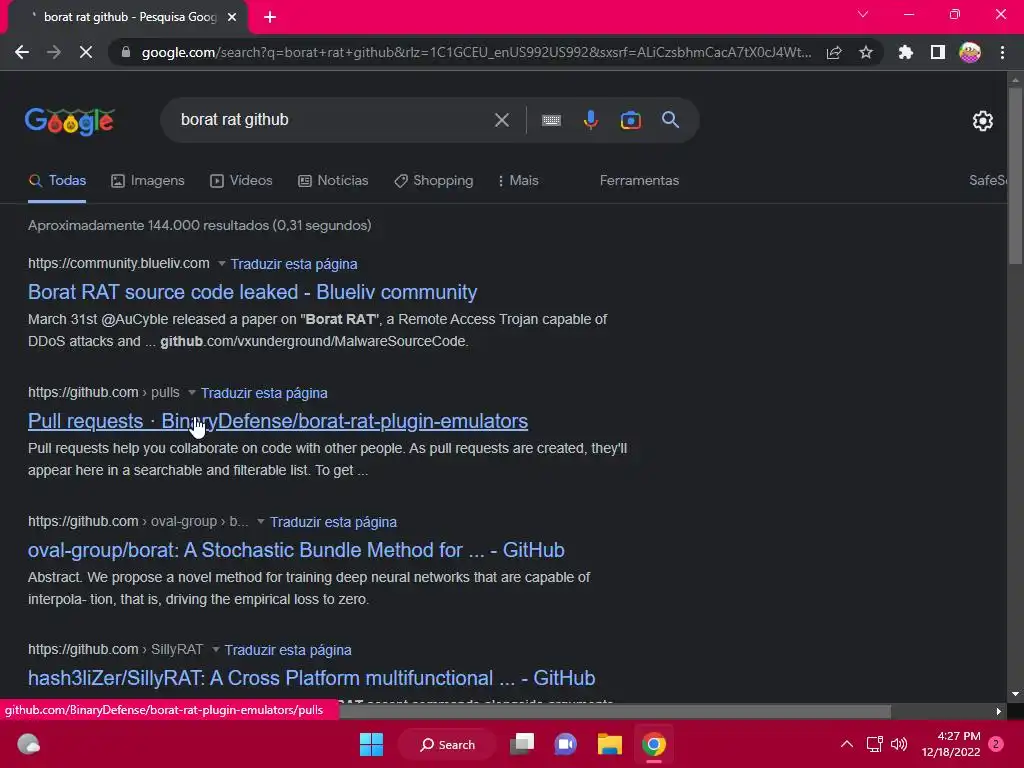1024x768 pixels.
Task: Open the tab search chevron
Action: coord(863,14)
